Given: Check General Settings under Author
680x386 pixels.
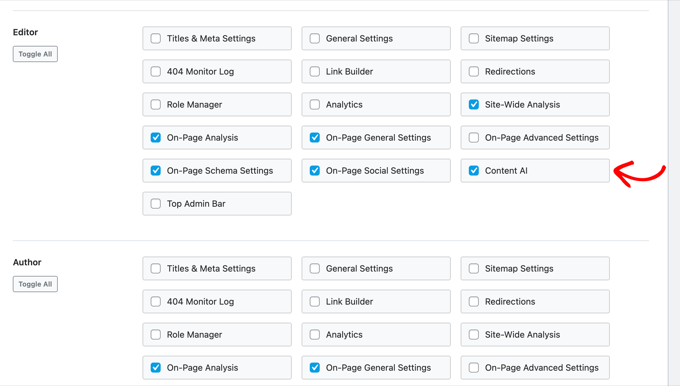Looking at the screenshot, I should point(315,268).
